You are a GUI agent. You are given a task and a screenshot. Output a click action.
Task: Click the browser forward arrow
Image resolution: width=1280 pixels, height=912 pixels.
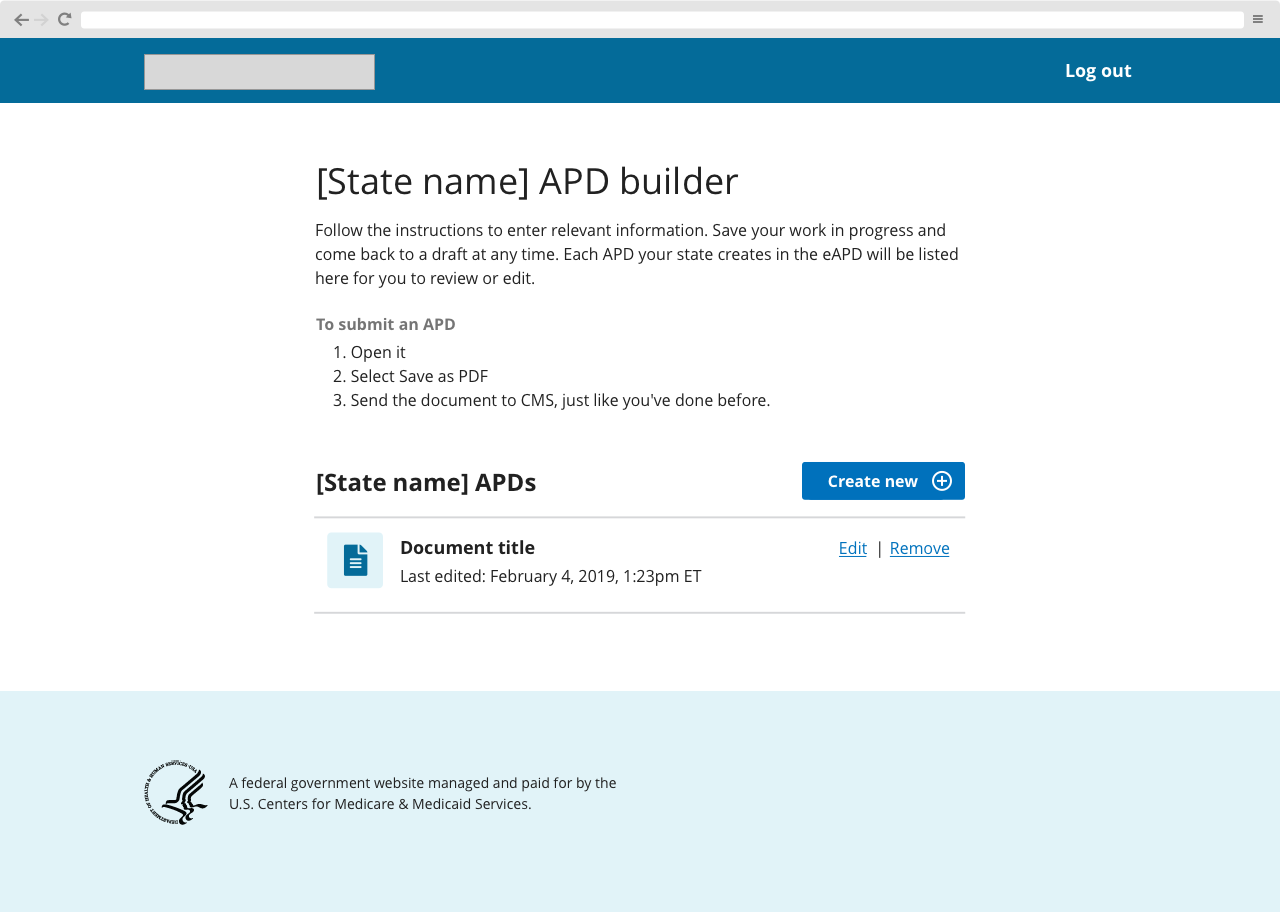pyautogui.click(x=41, y=18)
